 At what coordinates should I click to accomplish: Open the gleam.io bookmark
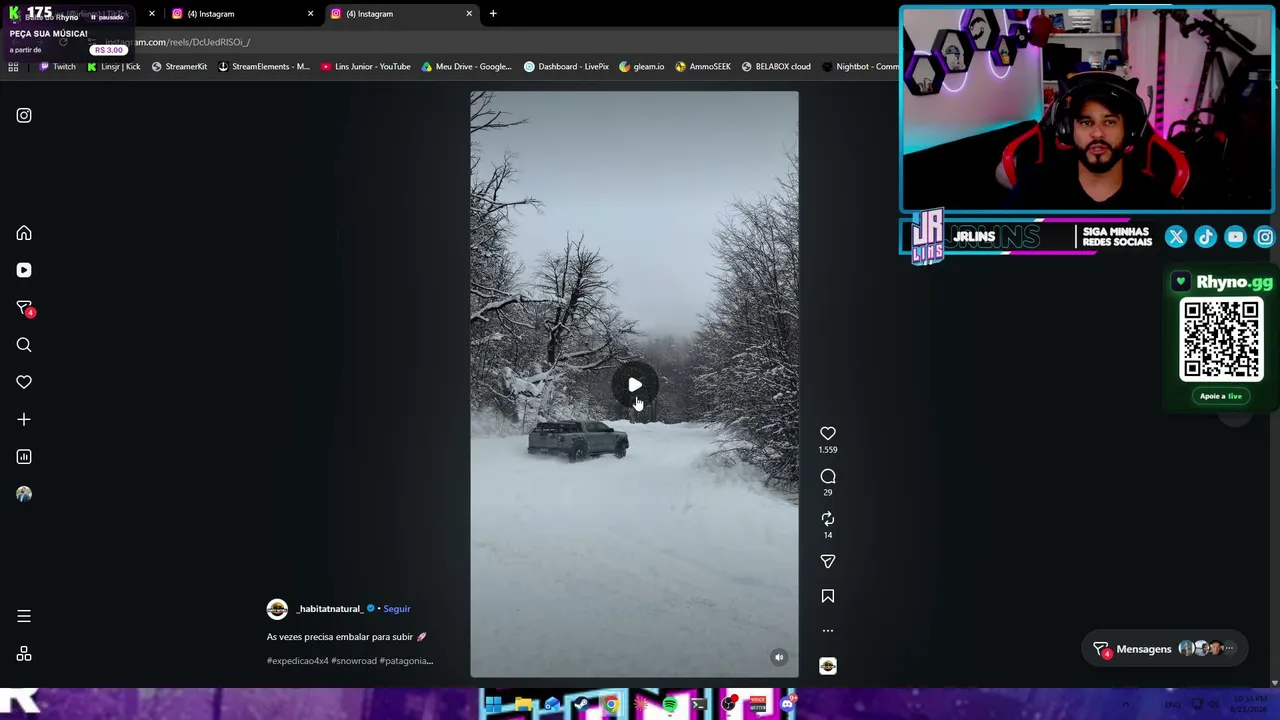click(x=642, y=67)
